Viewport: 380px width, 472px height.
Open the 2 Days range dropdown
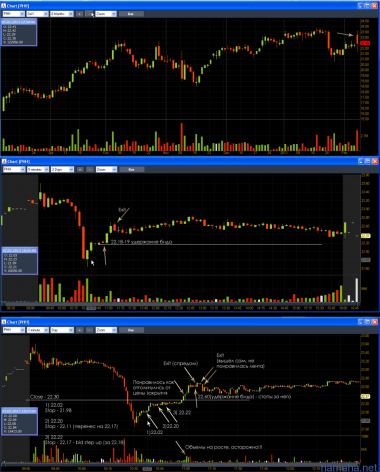[x=62, y=169]
